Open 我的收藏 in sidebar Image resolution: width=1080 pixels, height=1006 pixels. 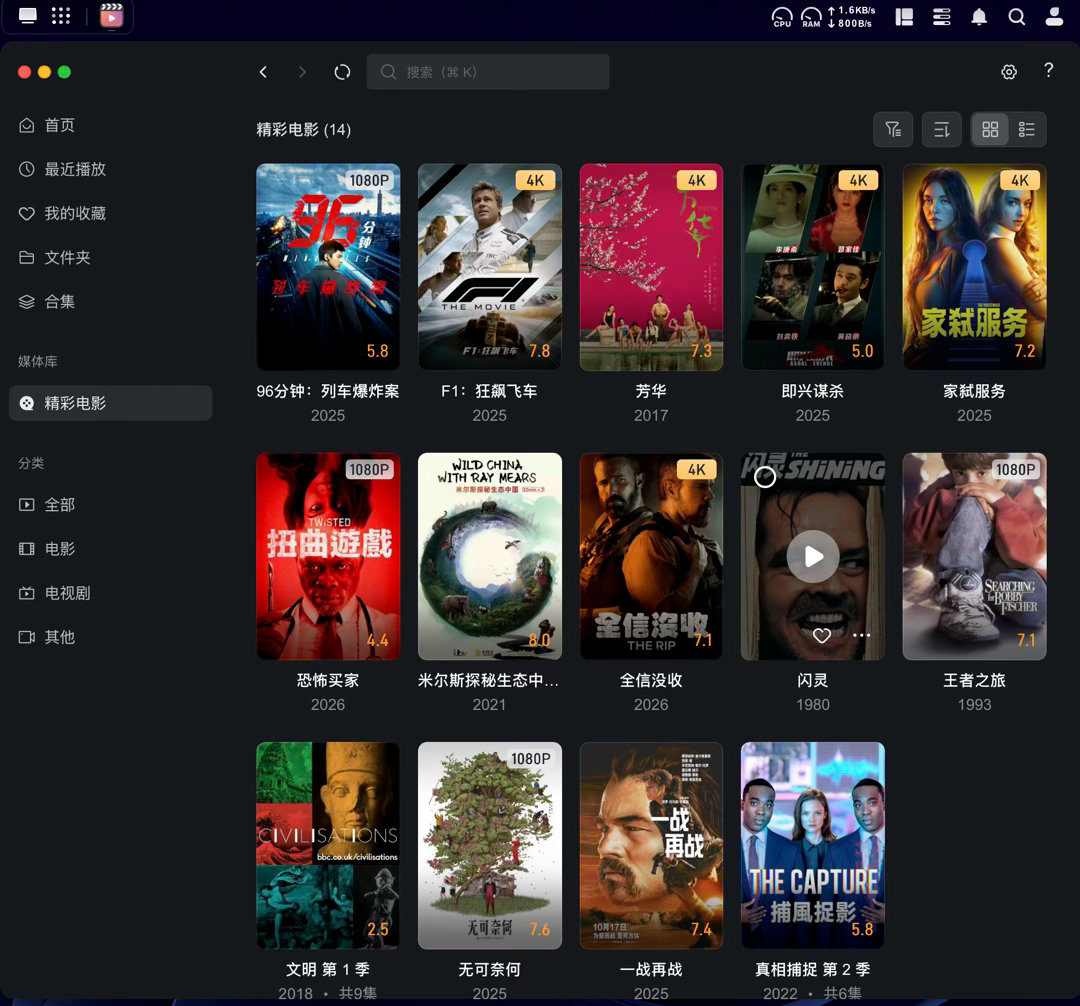[110, 213]
